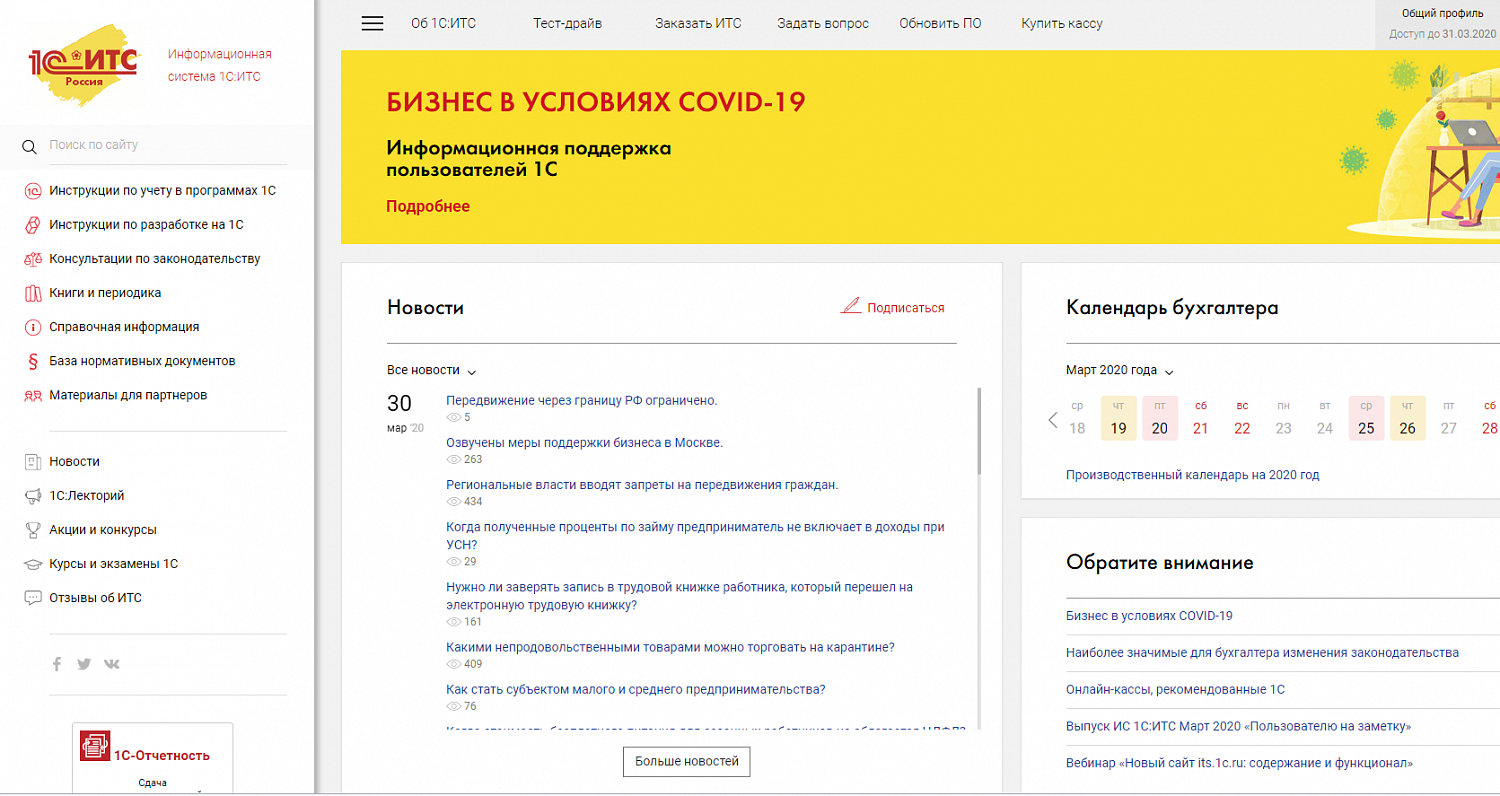Image resolution: width=1500 pixels, height=796 pixels.
Task: Expand the Март 2020 года dropdown
Action: click(1120, 370)
